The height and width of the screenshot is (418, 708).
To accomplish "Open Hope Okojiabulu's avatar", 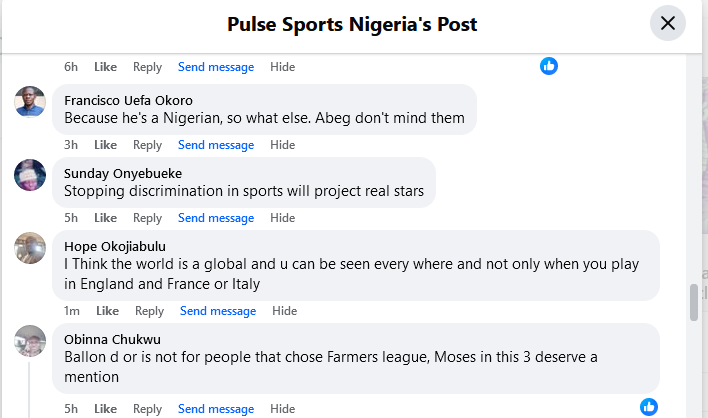I will click(x=30, y=248).
